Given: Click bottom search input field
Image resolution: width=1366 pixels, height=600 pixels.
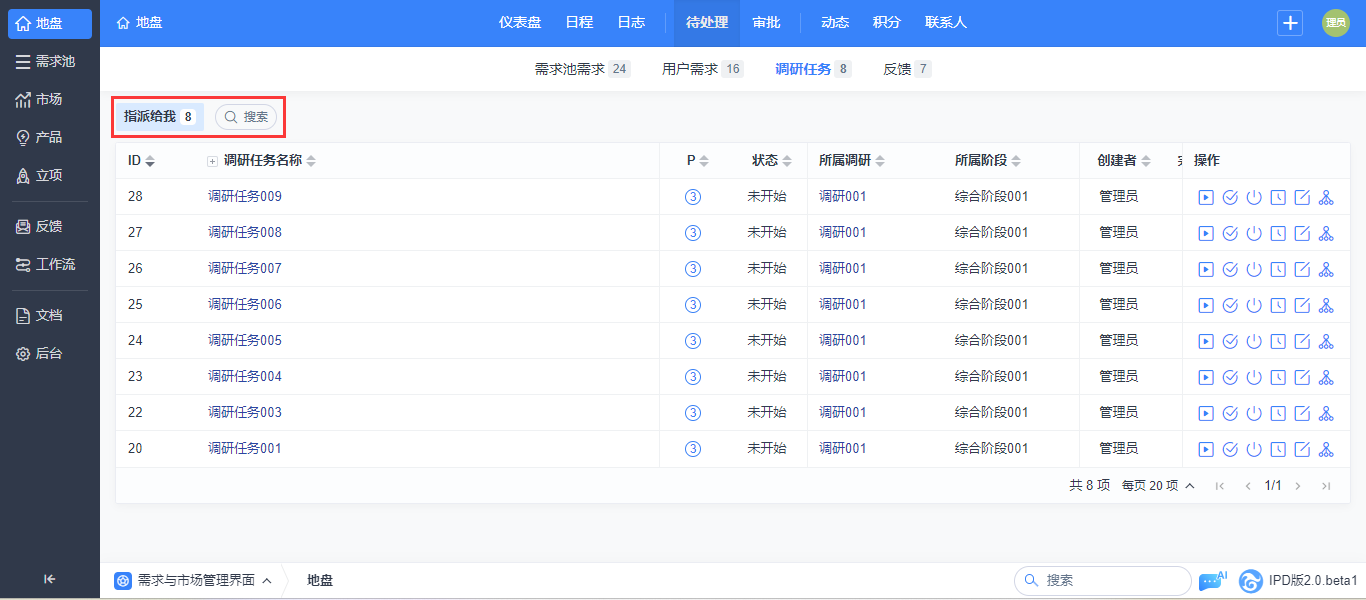Looking at the screenshot, I should click(1110, 580).
